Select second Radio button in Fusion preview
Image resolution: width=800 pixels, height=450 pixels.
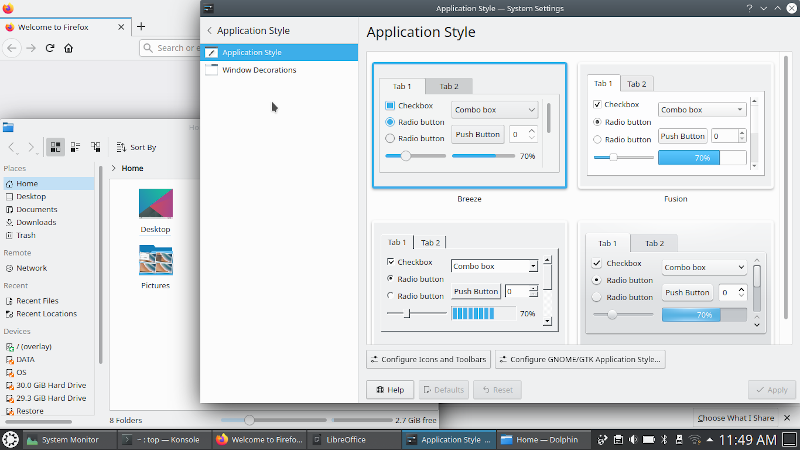click(x=597, y=139)
